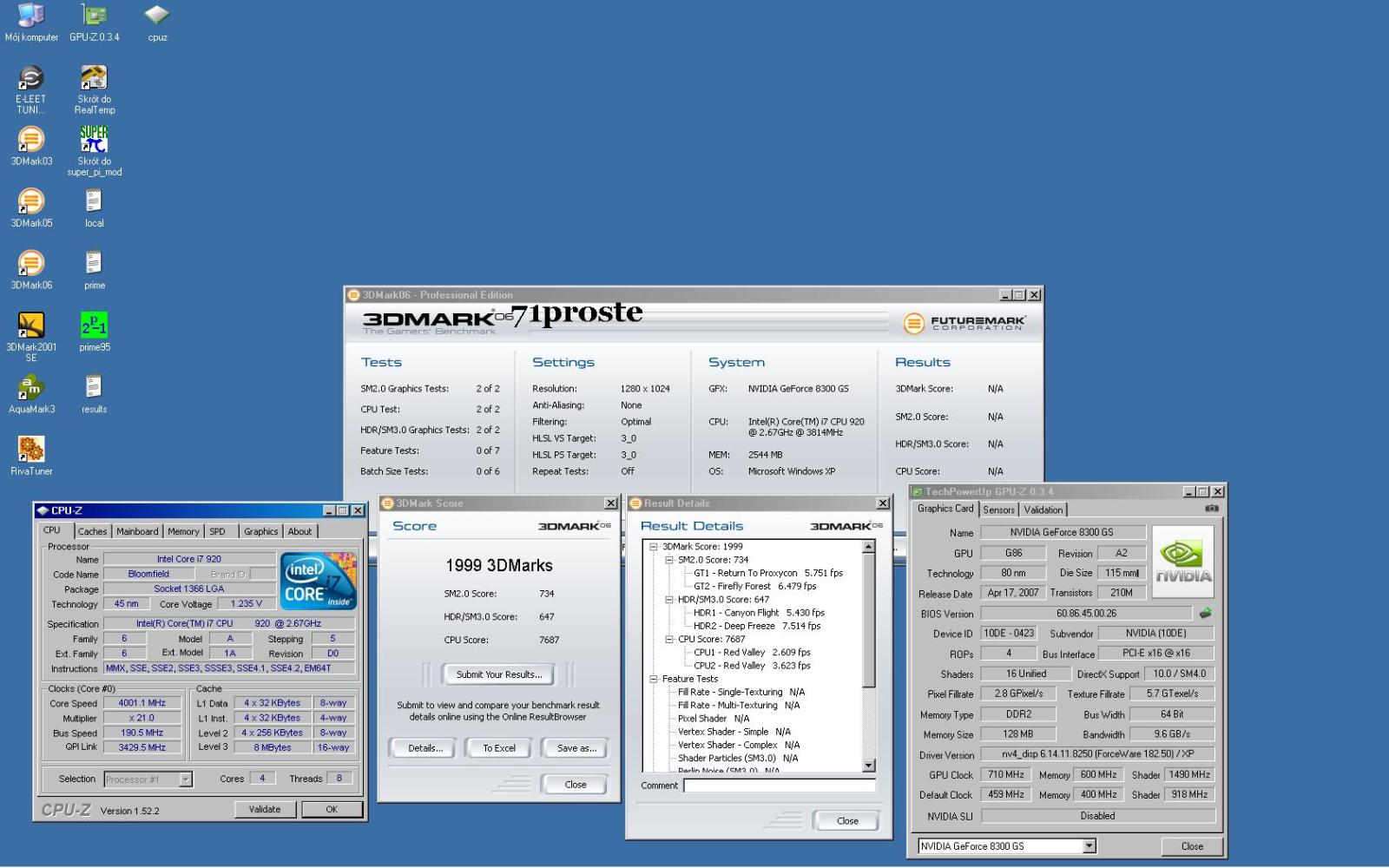
Task: Click OK button in CPU-Z
Action: pyautogui.click(x=332, y=809)
